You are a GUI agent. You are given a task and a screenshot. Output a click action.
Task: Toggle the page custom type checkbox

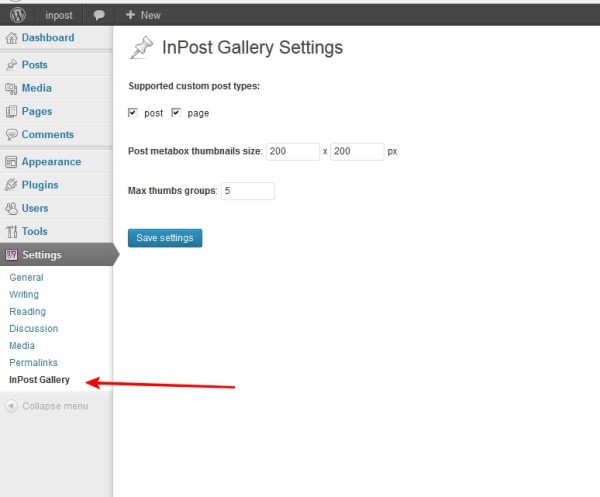(176, 113)
